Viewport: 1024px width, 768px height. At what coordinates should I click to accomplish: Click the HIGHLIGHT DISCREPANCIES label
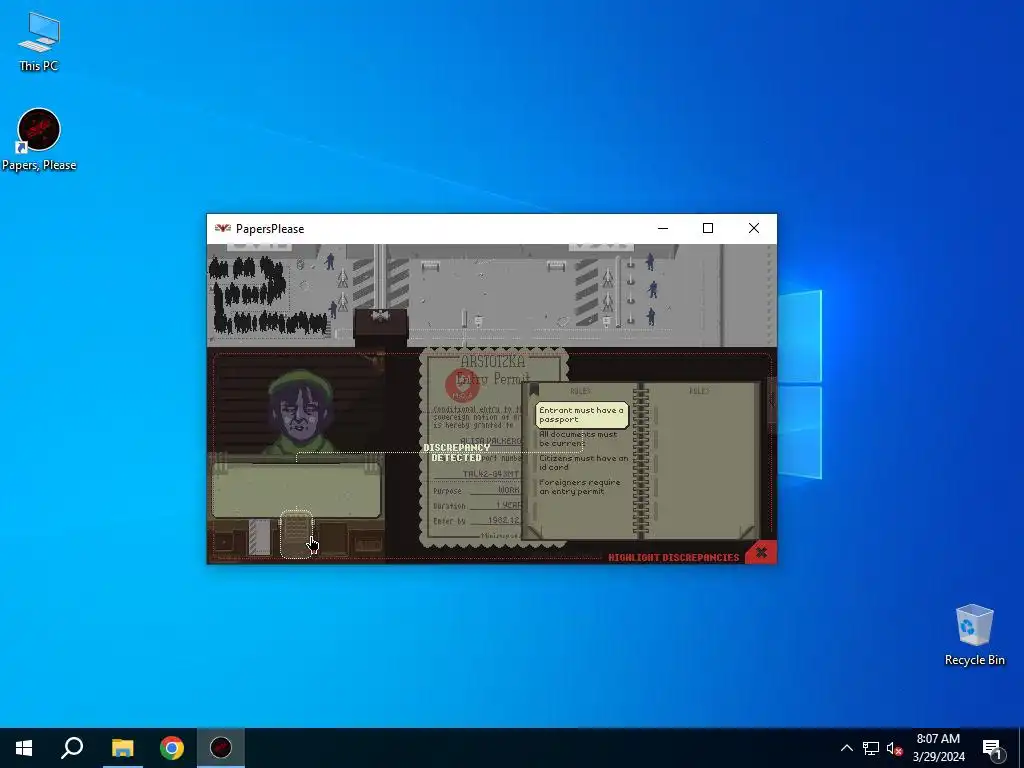click(673, 557)
